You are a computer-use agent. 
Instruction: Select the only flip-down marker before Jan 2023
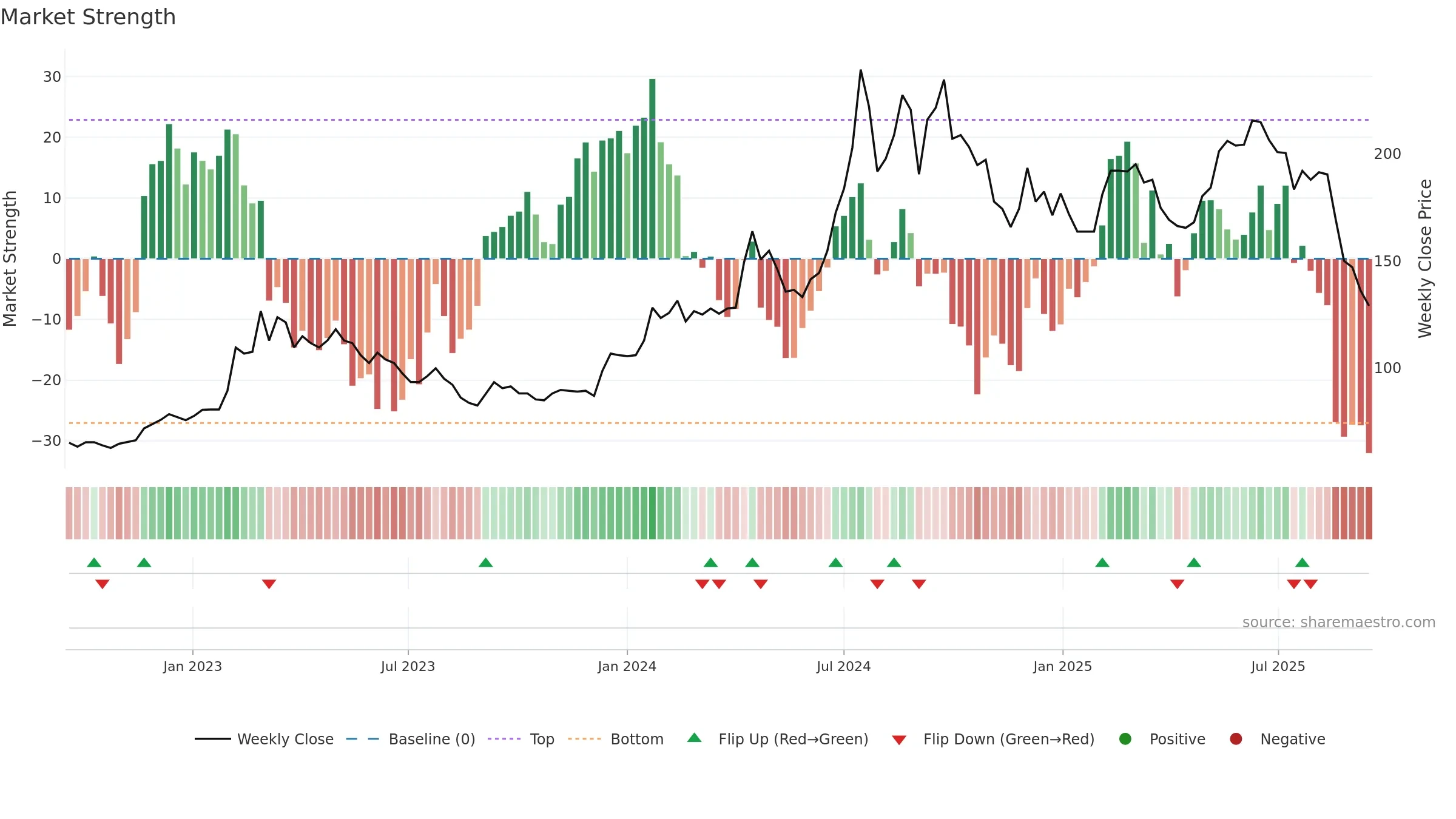click(x=103, y=584)
